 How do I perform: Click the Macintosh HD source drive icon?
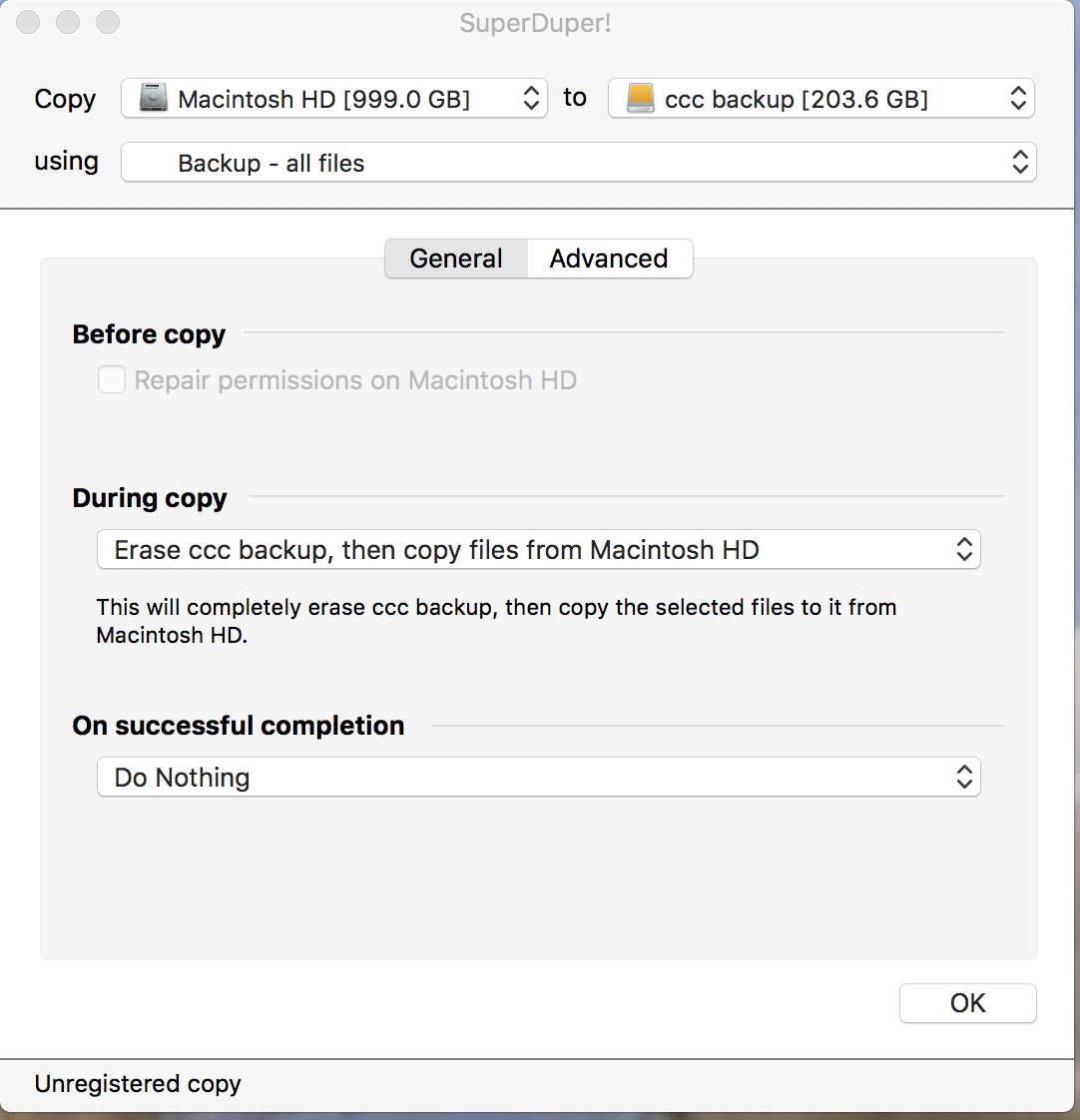point(153,99)
